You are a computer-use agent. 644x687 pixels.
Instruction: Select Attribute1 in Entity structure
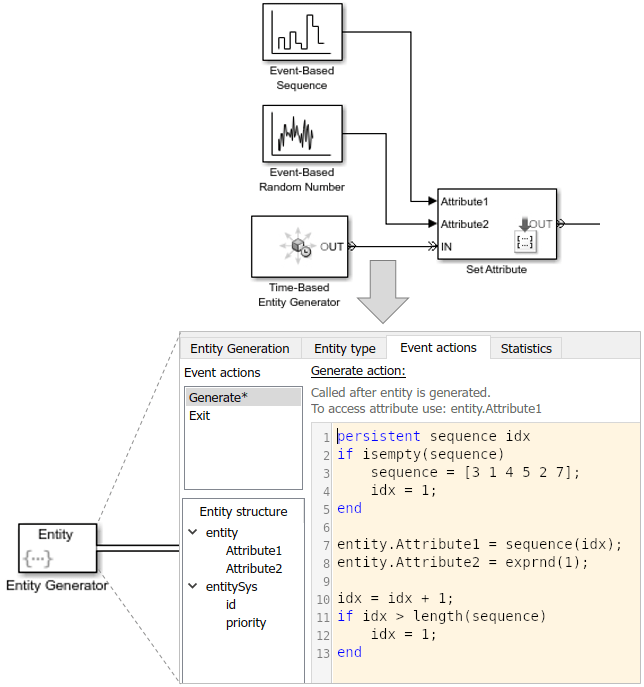(x=254, y=550)
